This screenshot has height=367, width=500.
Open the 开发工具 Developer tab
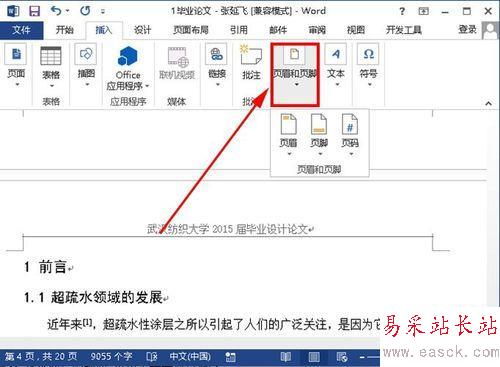click(404, 30)
